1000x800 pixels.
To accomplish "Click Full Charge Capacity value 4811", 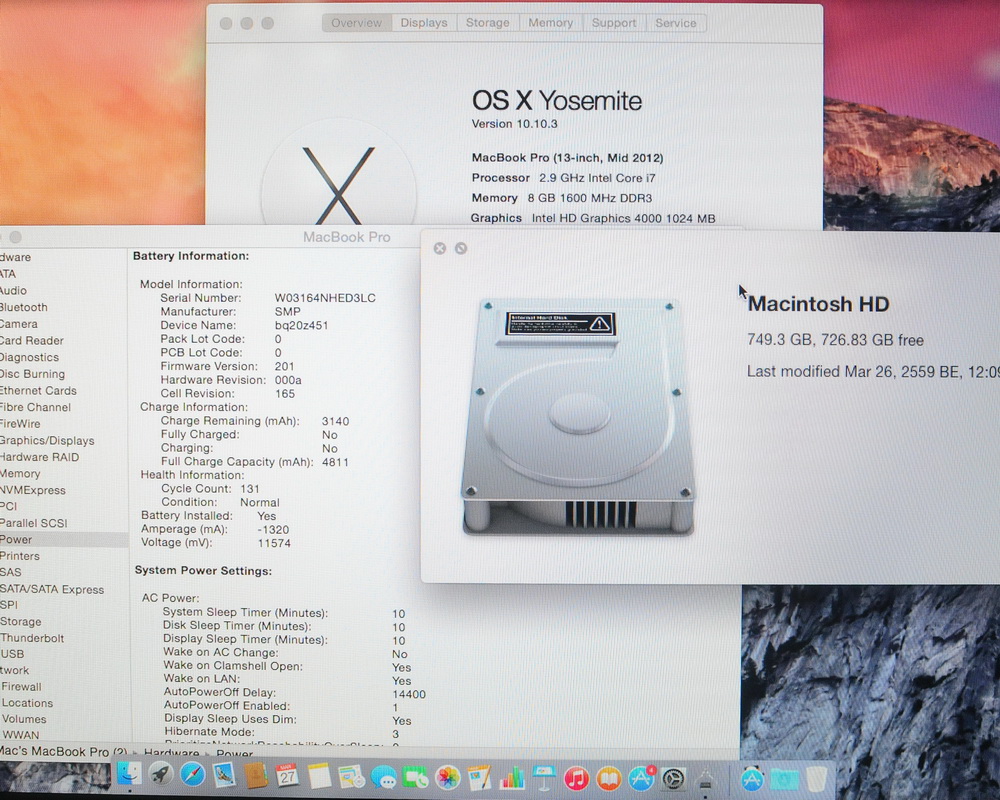I will coord(335,462).
